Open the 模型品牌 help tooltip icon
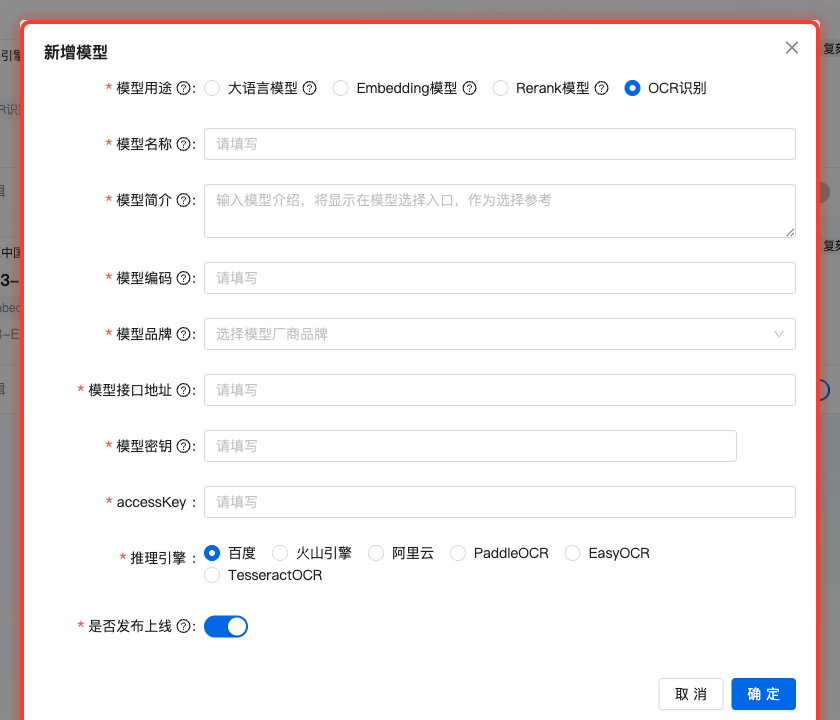 coord(184,334)
